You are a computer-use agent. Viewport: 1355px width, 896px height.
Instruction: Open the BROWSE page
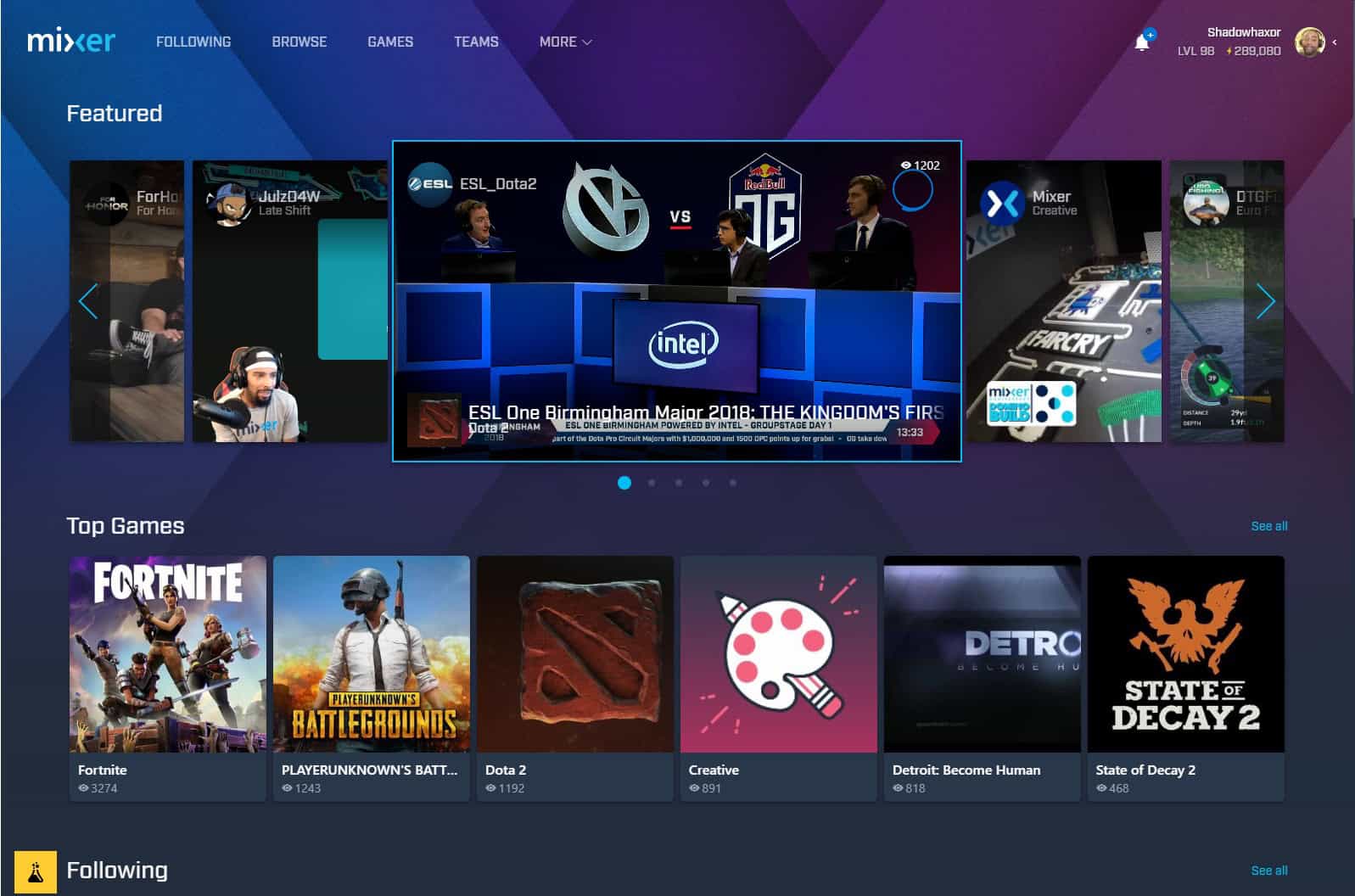tap(299, 42)
